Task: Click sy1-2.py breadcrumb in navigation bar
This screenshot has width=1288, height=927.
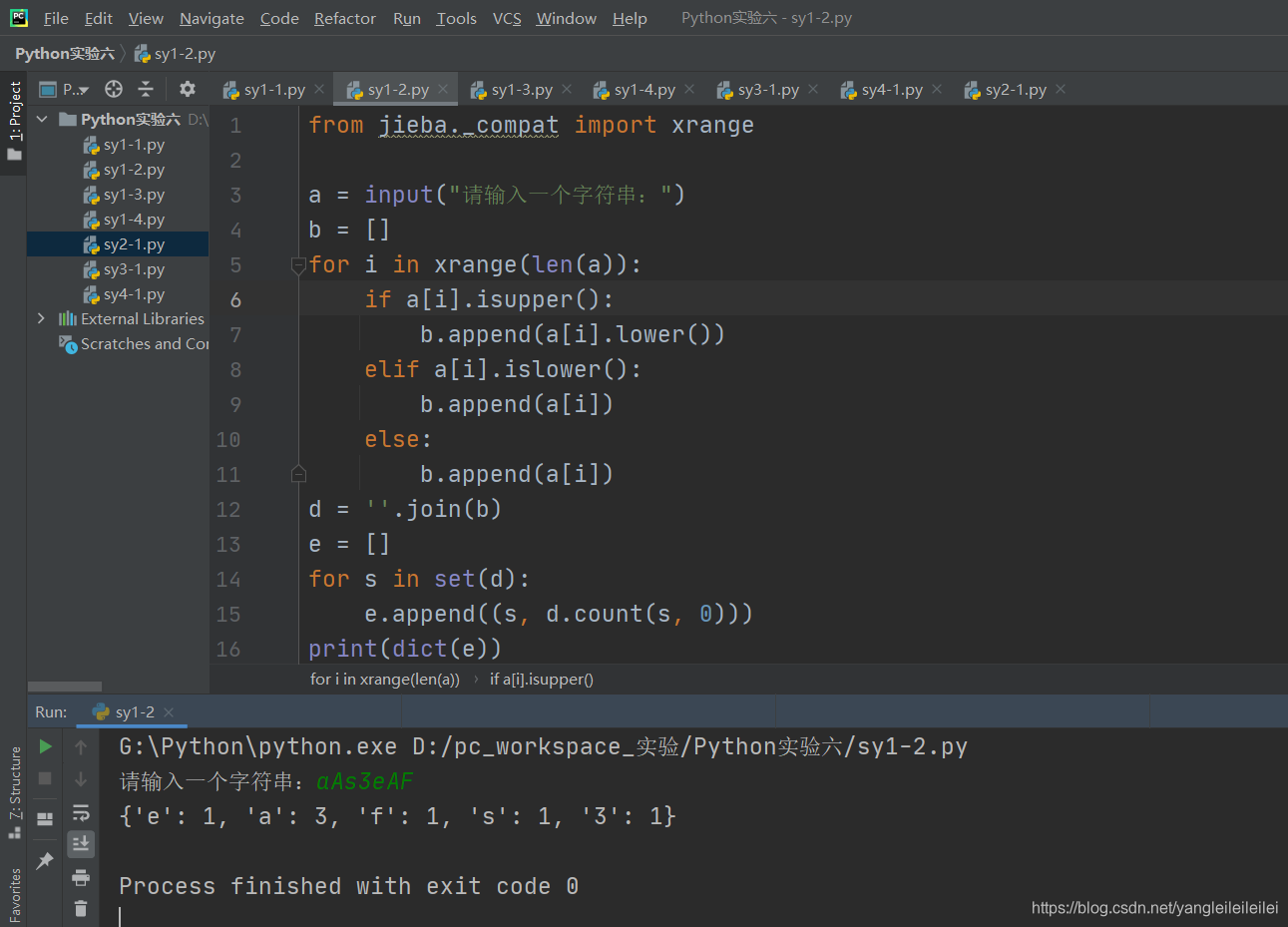Action: [176, 54]
